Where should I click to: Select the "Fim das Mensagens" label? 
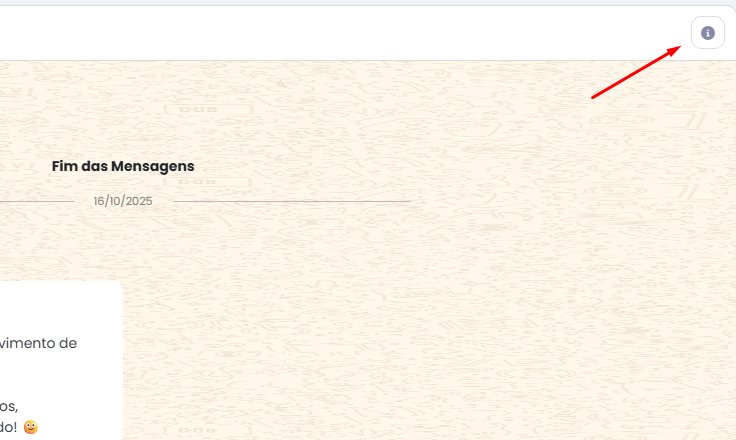[x=123, y=166]
